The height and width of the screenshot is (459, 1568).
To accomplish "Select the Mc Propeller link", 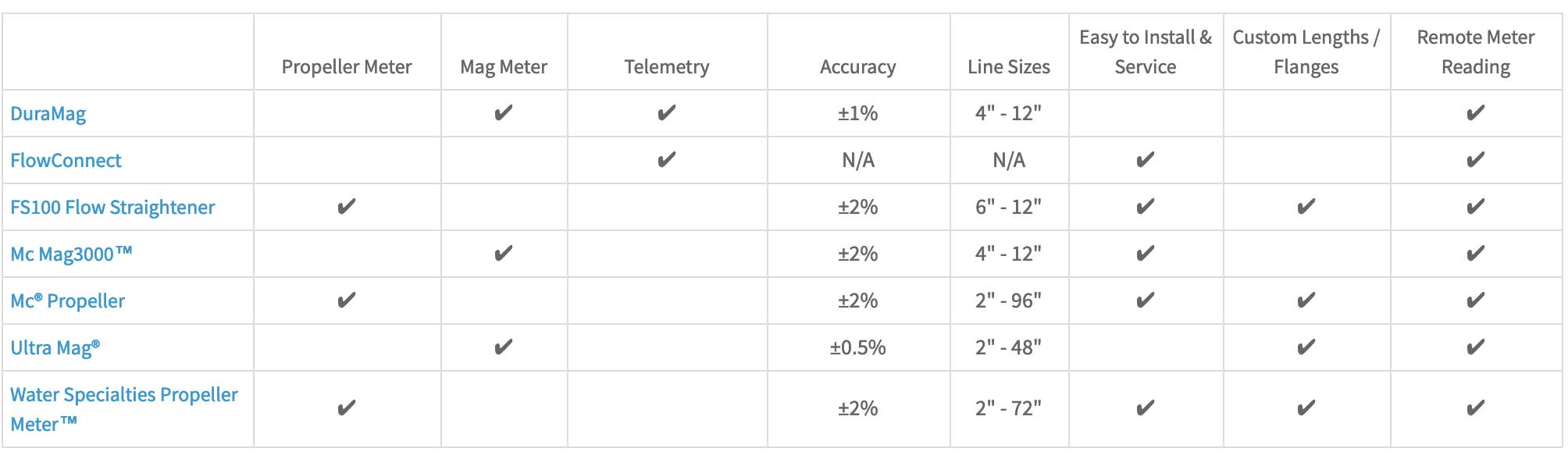I will [x=68, y=301].
